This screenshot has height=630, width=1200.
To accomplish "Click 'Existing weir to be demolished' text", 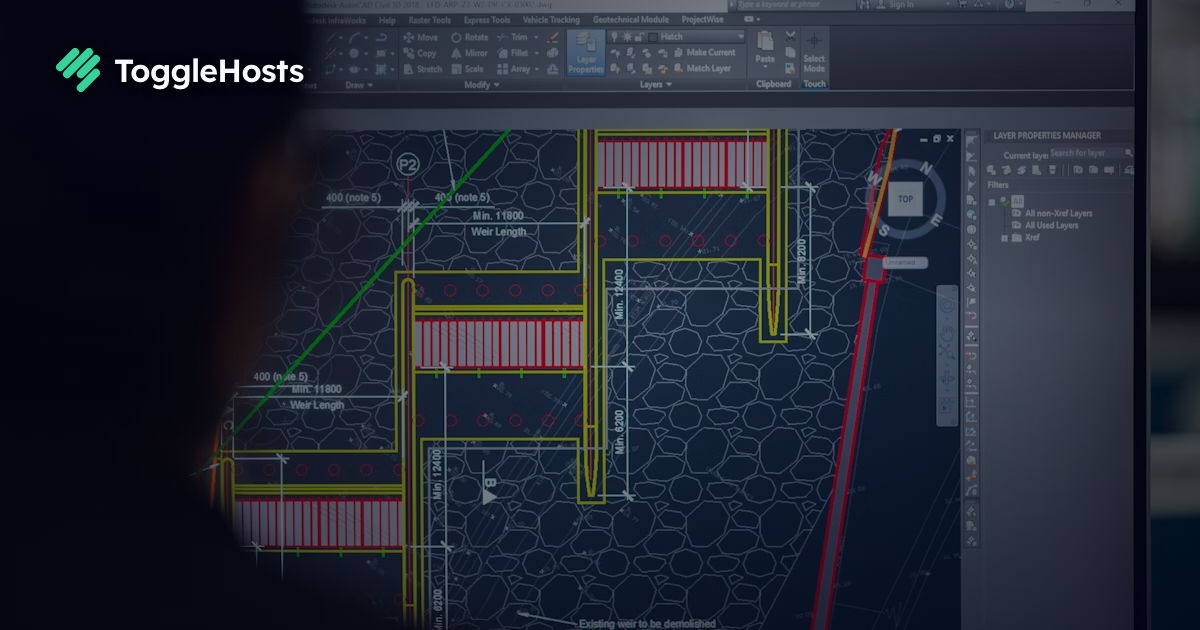I will click(x=648, y=623).
